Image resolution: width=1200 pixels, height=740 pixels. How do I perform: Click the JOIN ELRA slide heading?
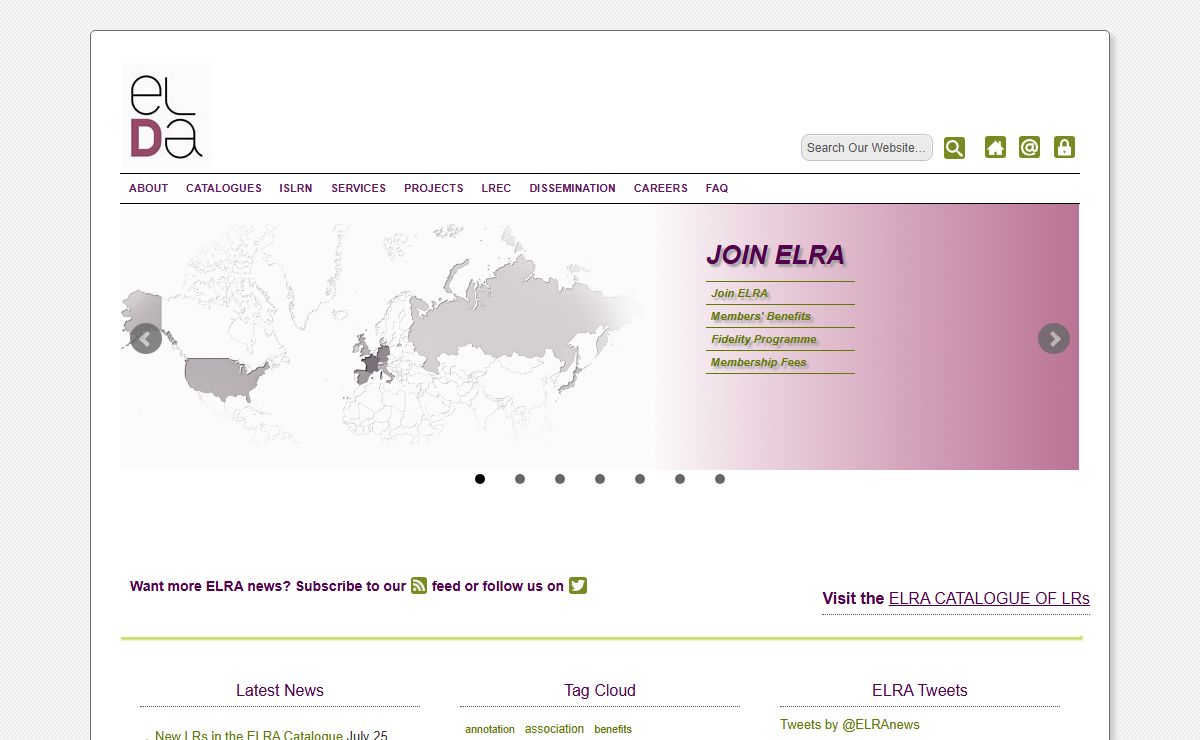(776, 255)
